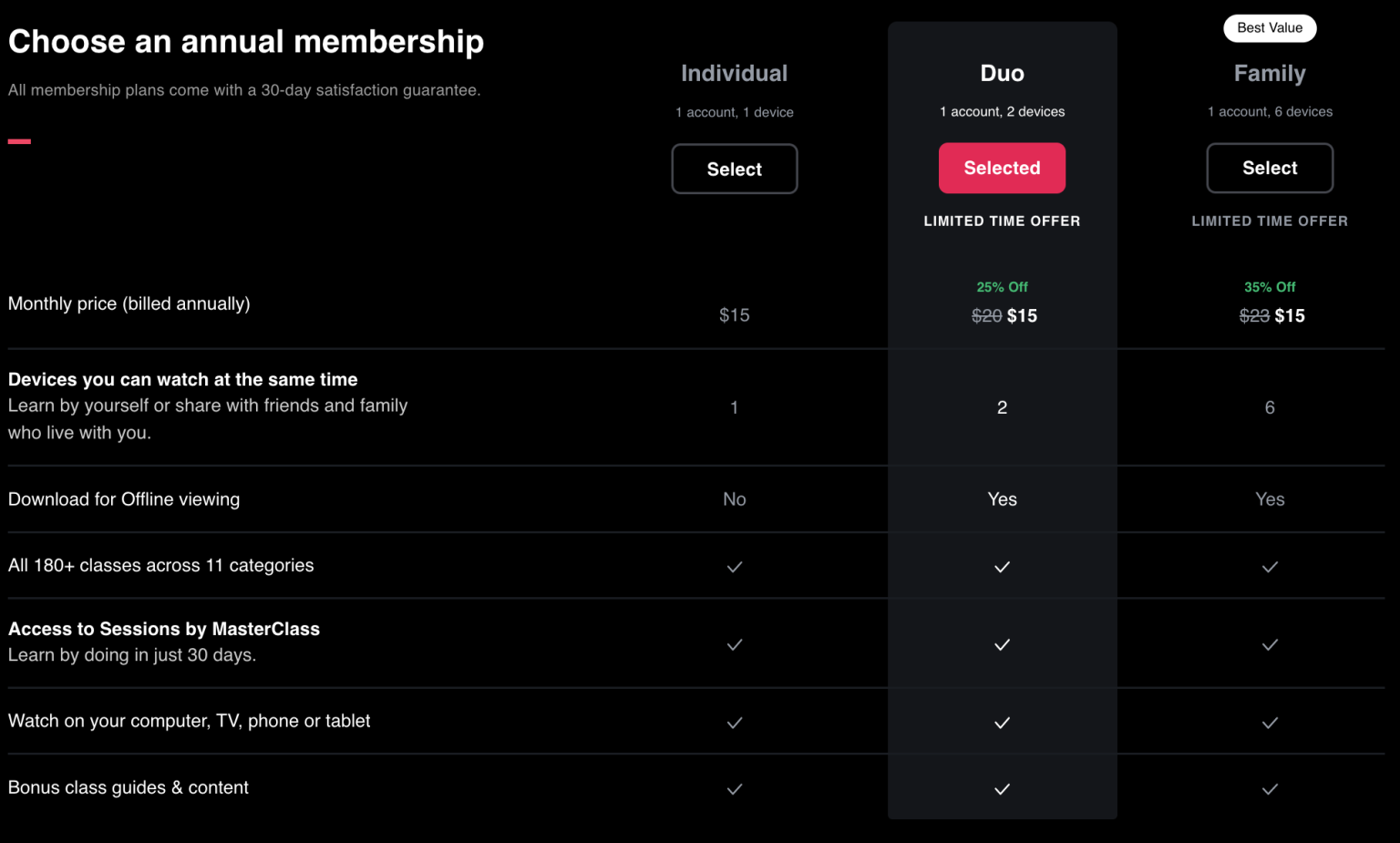Click the Best Value badge
This screenshot has height=843, width=1400.
pyautogui.click(x=1270, y=28)
